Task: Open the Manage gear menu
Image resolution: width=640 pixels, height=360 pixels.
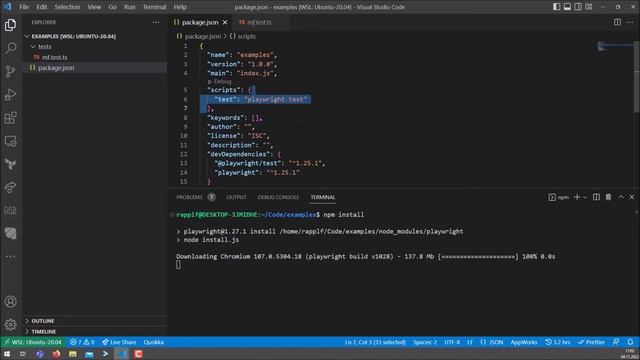Action: tap(11, 325)
